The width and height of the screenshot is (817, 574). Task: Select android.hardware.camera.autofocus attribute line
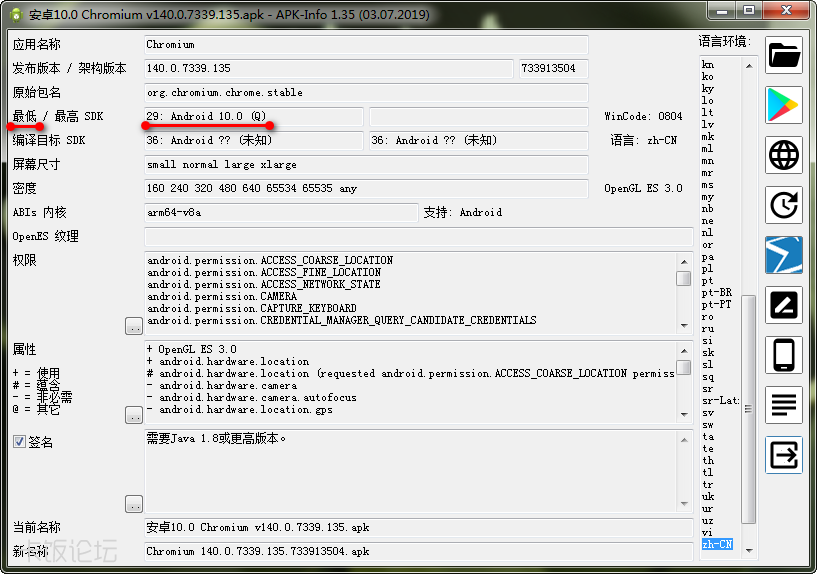pyautogui.click(x=252, y=397)
